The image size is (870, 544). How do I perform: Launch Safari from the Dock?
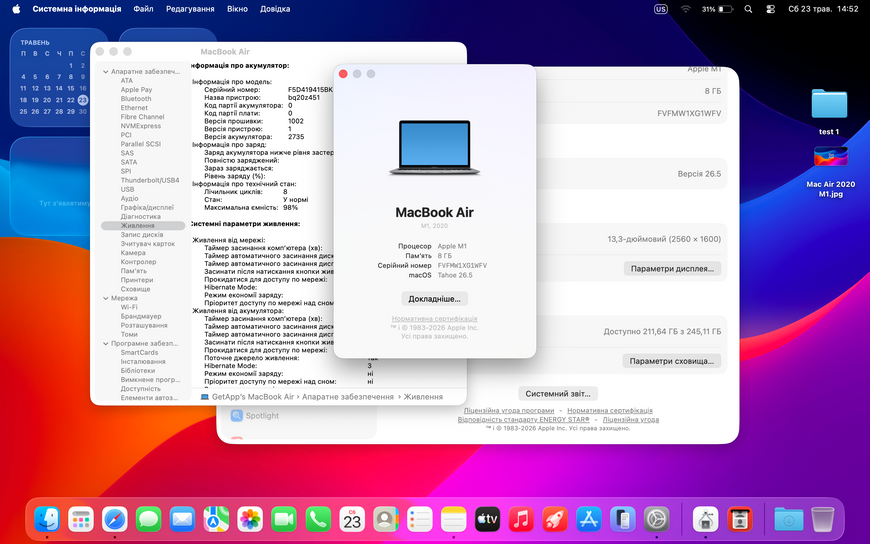coord(115,520)
